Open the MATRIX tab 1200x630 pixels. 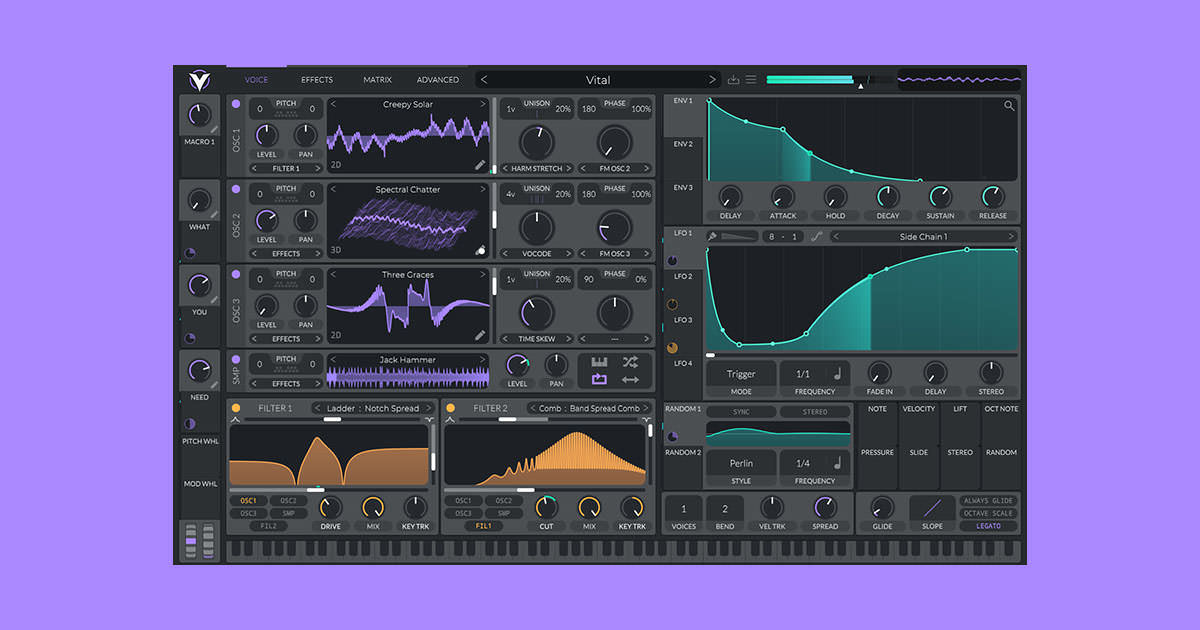pyautogui.click(x=378, y=80)
